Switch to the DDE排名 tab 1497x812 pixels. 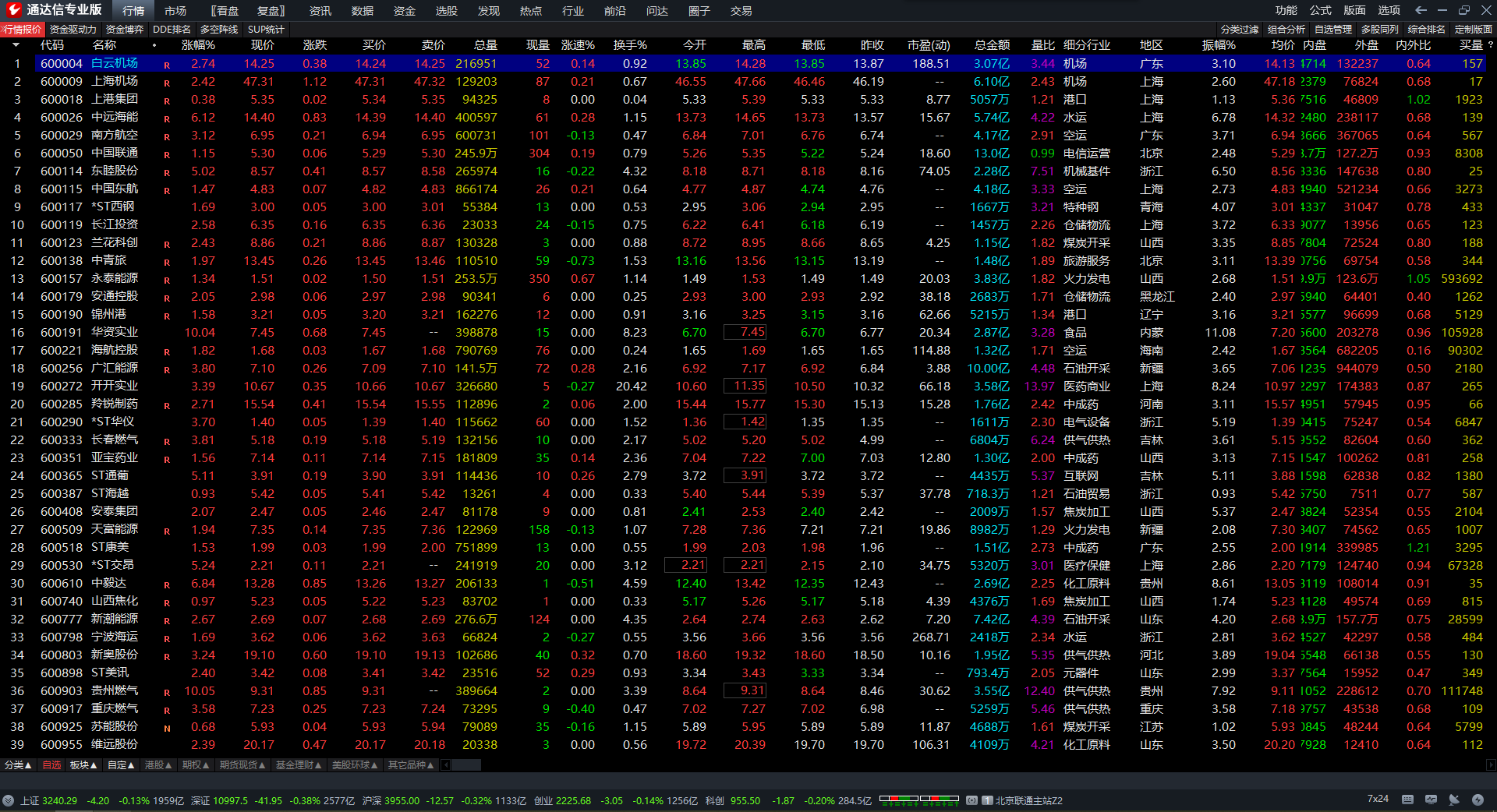click(172, 30)
